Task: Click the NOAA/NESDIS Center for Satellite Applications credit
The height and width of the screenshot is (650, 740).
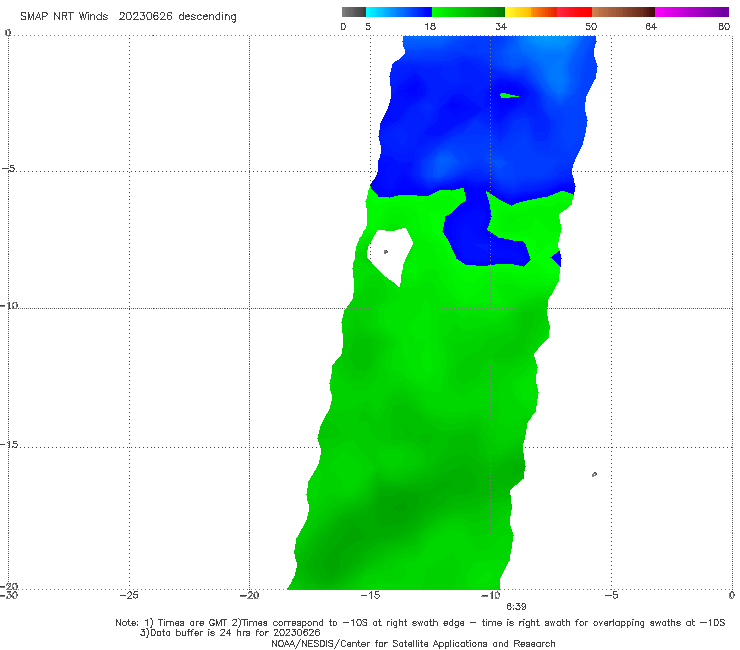Action: (x=413, y=644)
